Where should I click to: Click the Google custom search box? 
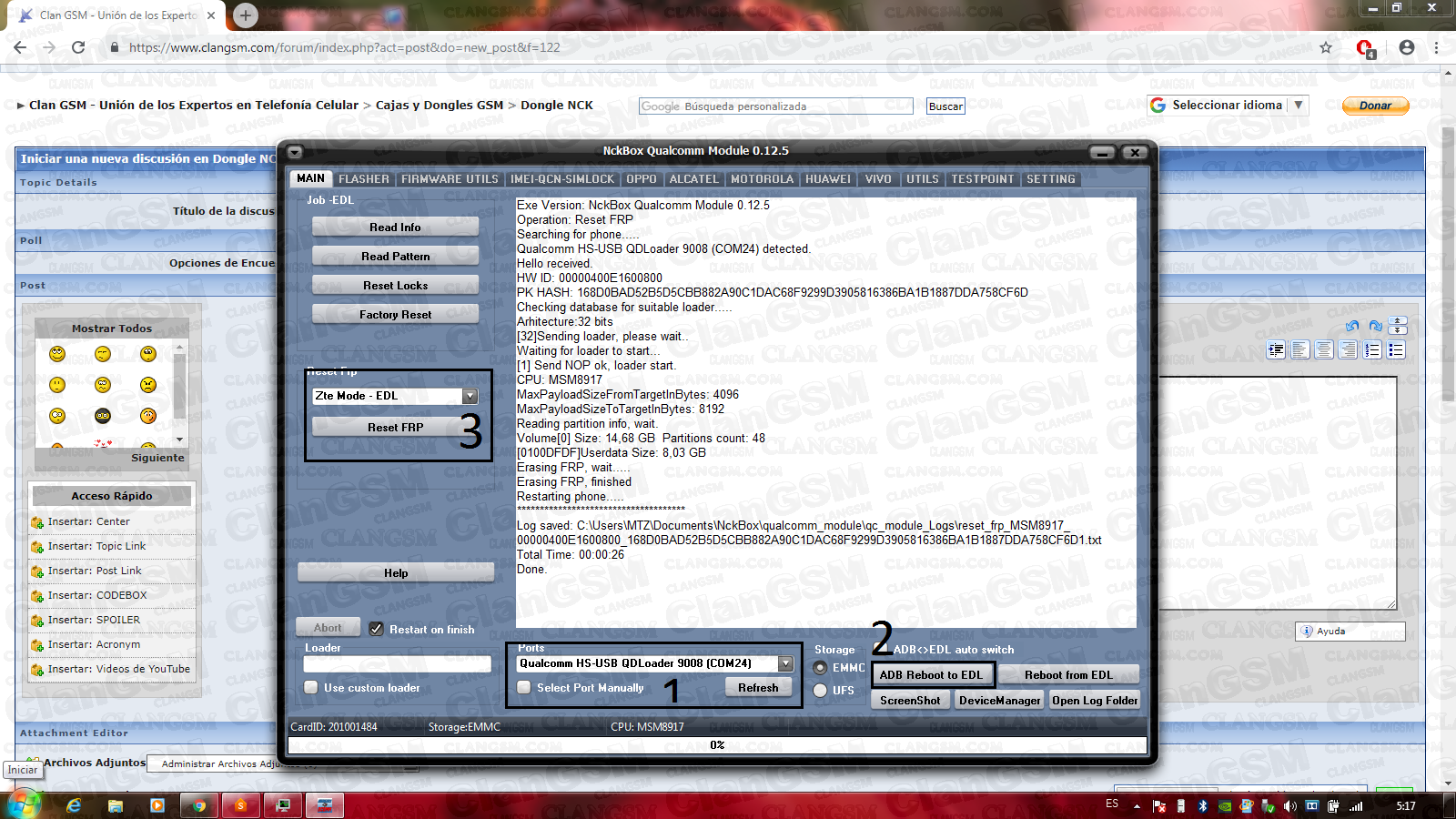click(775, 106)
